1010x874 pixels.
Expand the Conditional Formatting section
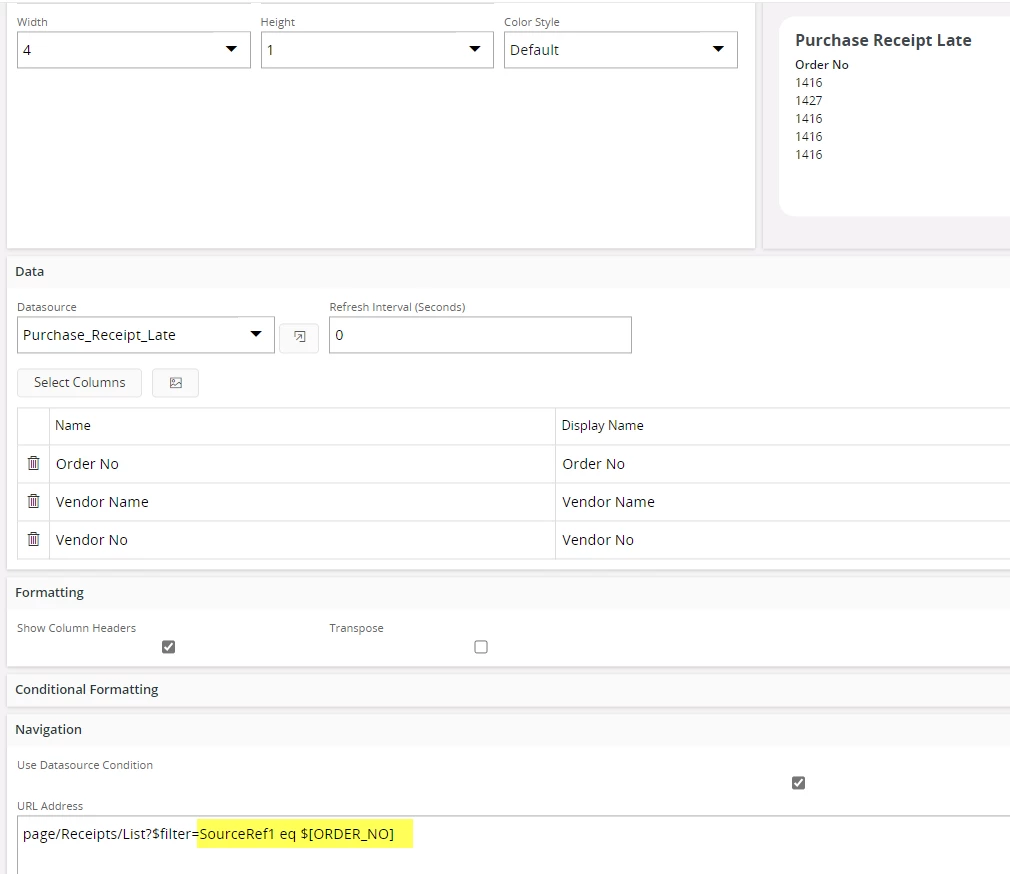tap(85, 689)
